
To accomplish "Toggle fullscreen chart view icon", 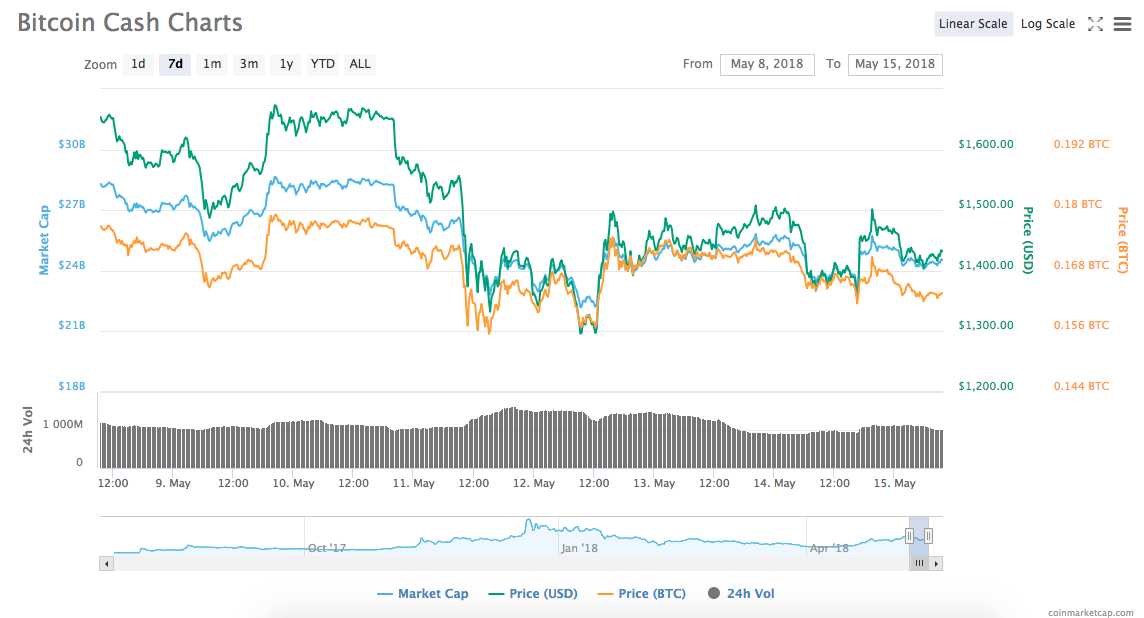I will coord(1095,24).
